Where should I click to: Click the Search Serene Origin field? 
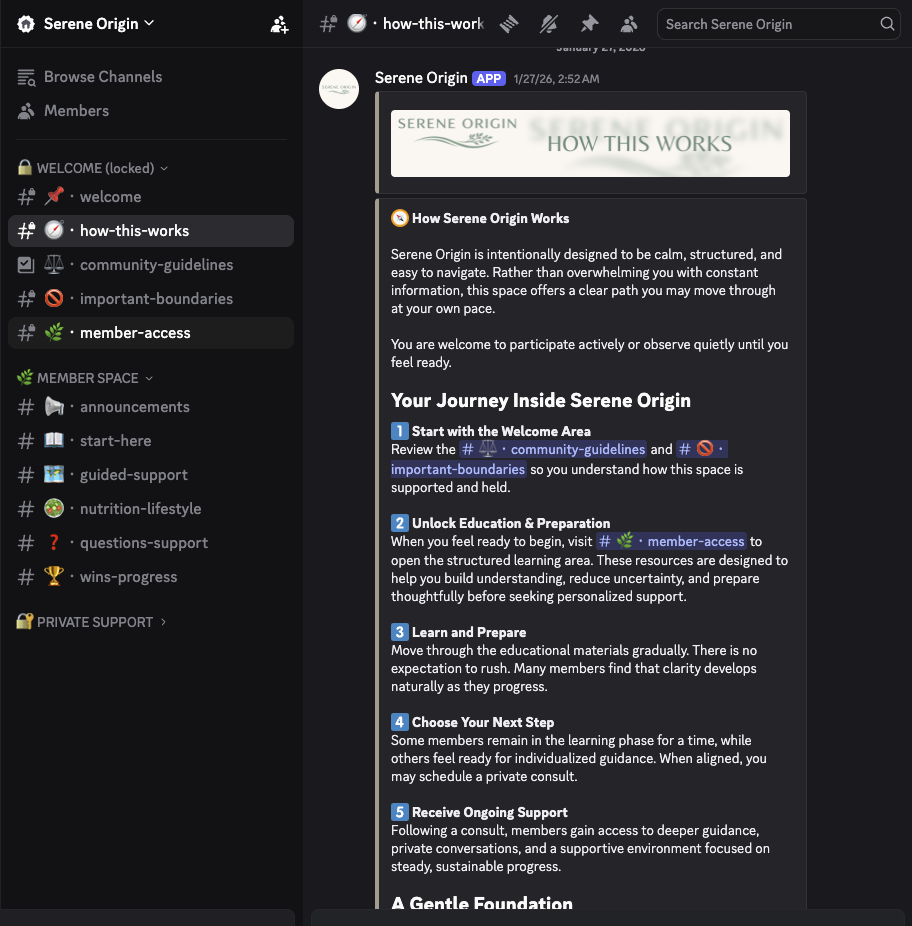765,24
